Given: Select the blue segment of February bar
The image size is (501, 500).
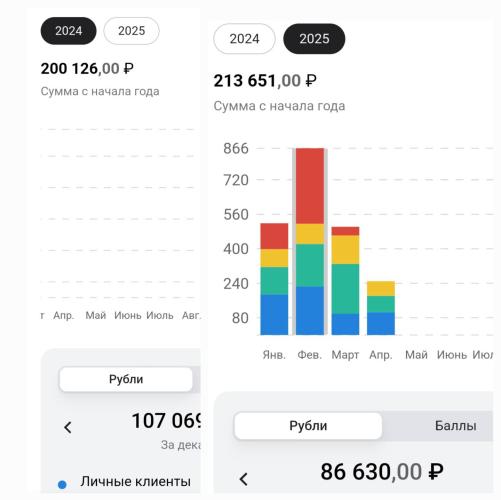Looking at the screenshot, I should click(310, 311).
